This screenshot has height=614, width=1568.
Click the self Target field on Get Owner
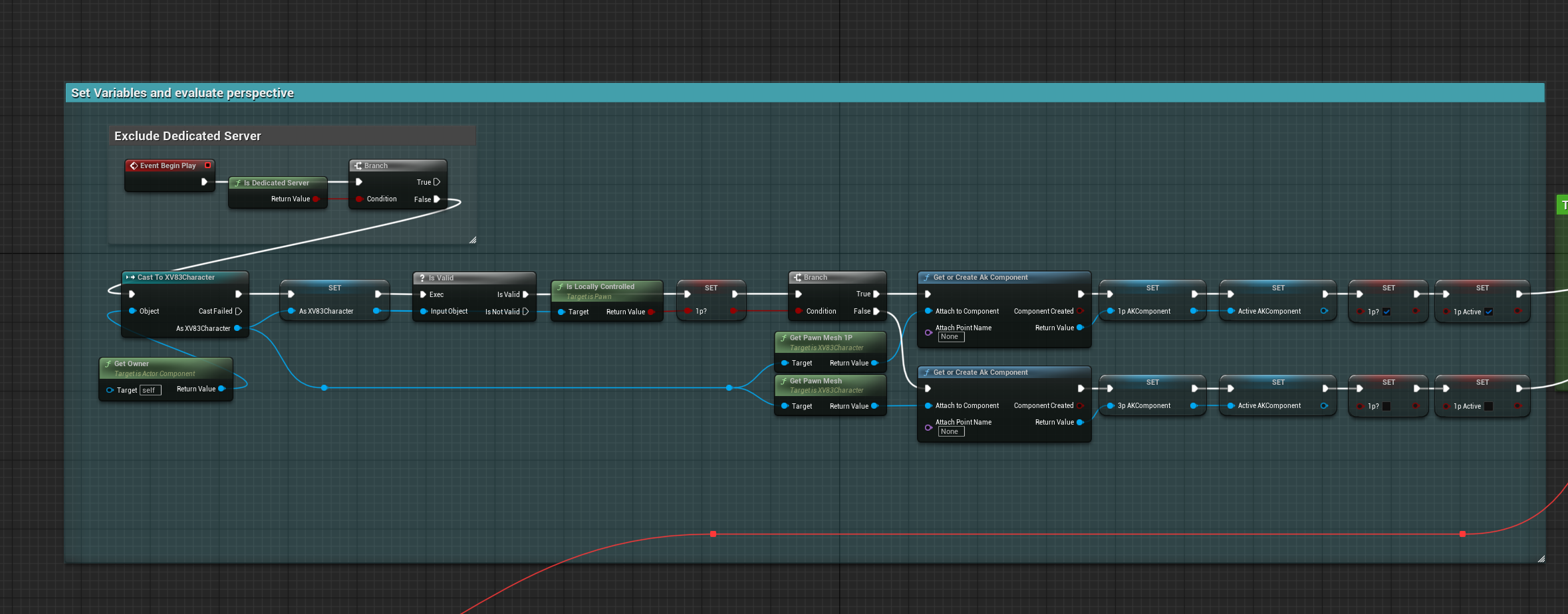[x=150, y=390]
